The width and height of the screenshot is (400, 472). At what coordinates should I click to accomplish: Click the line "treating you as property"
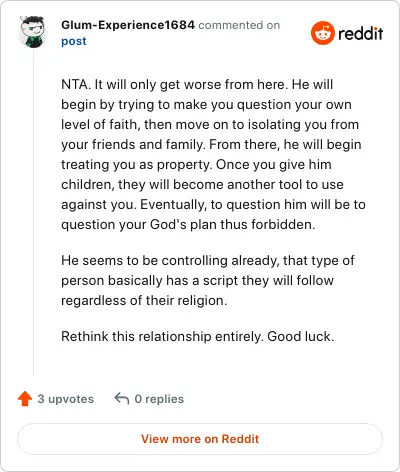(x=196, y=164)
